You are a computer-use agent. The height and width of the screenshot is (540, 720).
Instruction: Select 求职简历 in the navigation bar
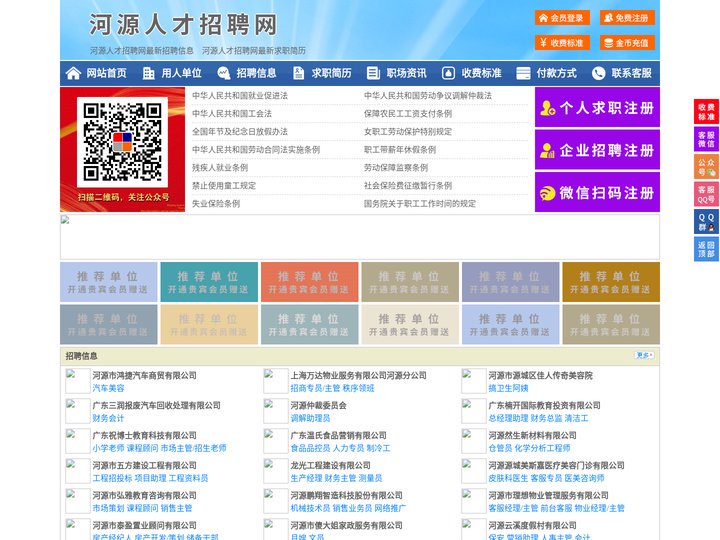332,73
